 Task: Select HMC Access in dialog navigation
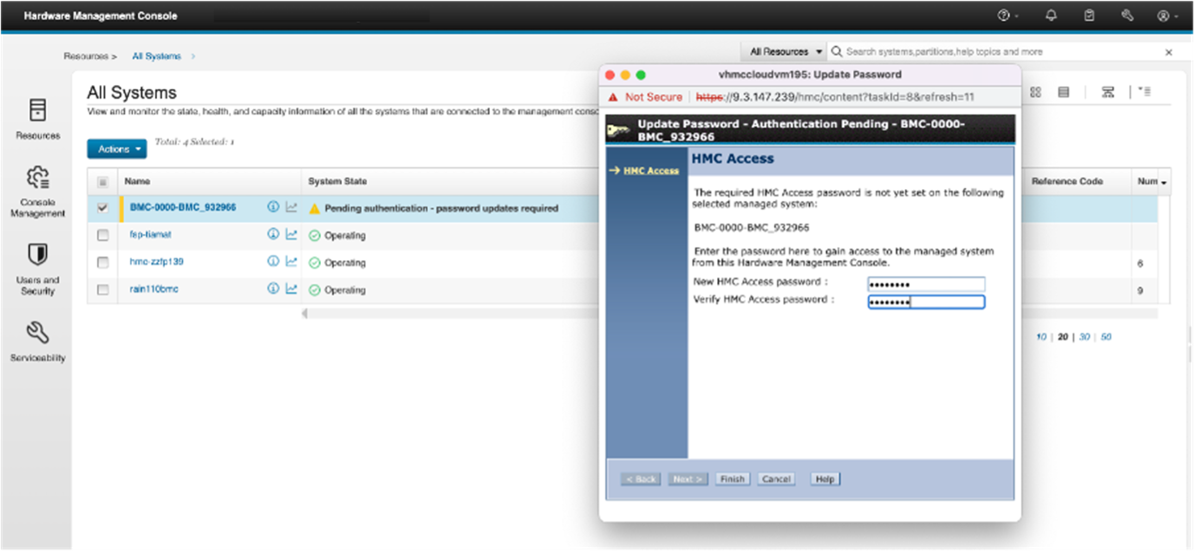coord(651,171)
